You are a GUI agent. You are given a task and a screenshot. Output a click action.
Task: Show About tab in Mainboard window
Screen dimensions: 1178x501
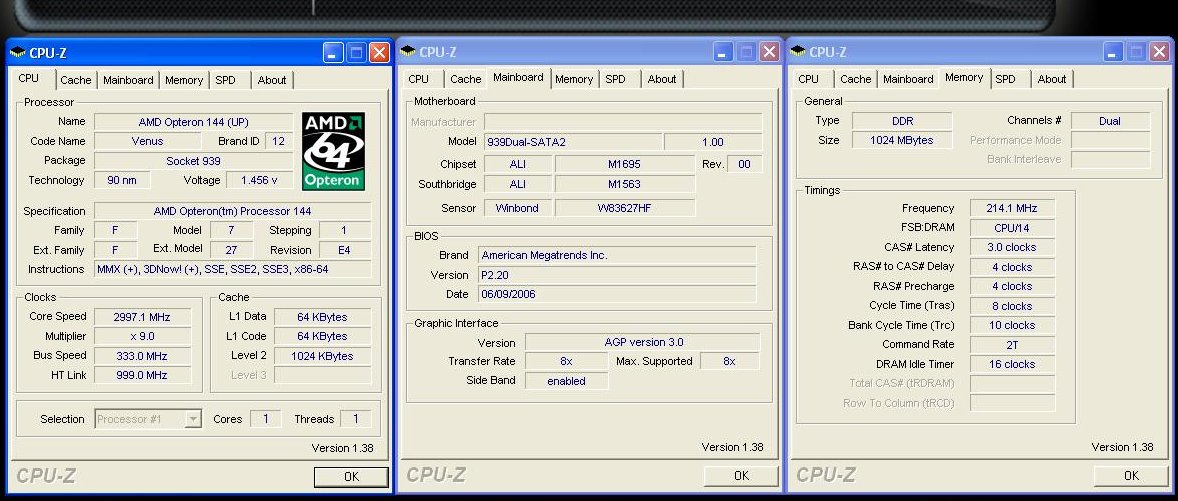(x=662, y=79)
